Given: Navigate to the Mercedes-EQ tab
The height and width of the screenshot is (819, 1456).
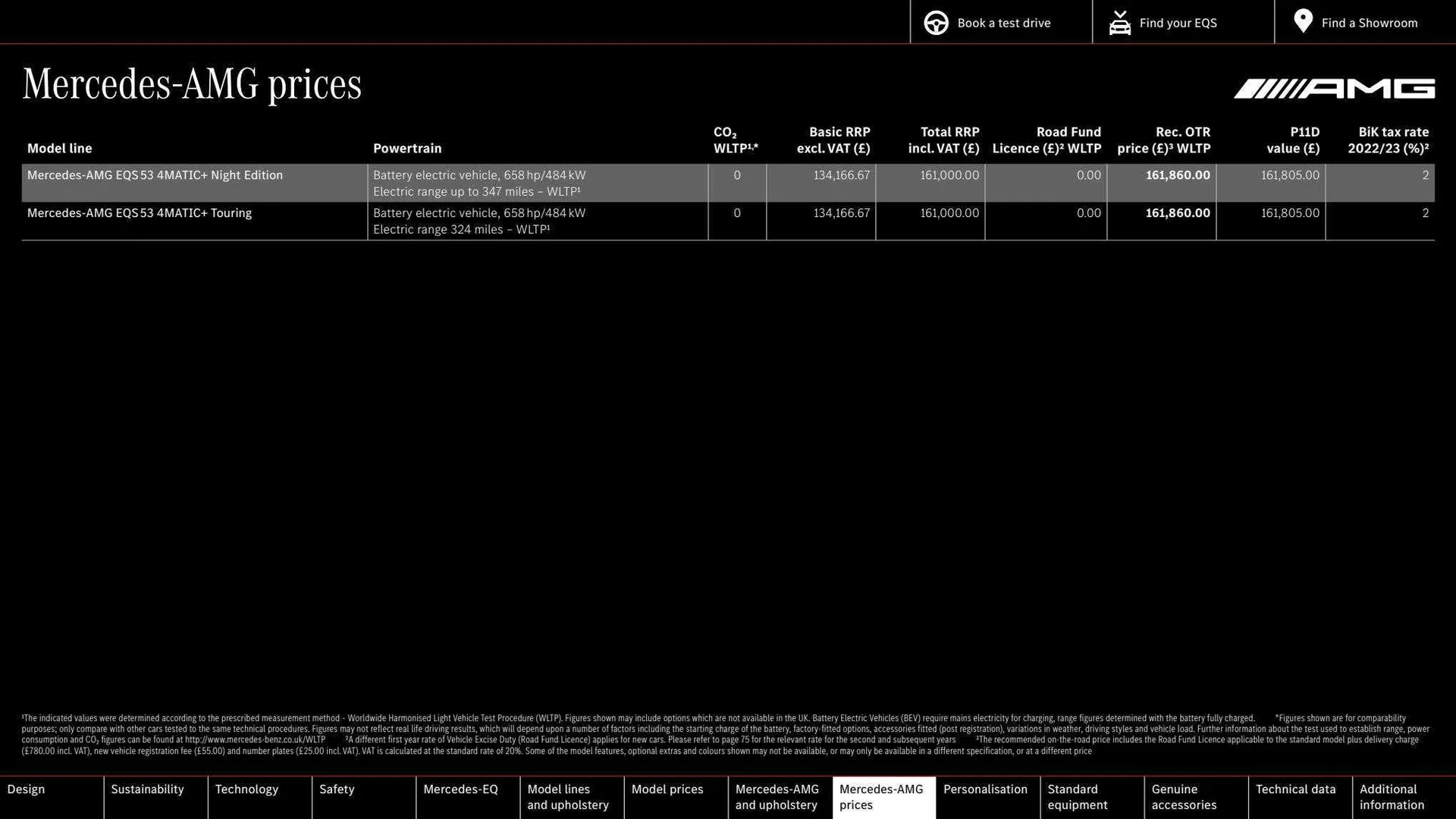Looking at the screenshot, I should point(460,789).
